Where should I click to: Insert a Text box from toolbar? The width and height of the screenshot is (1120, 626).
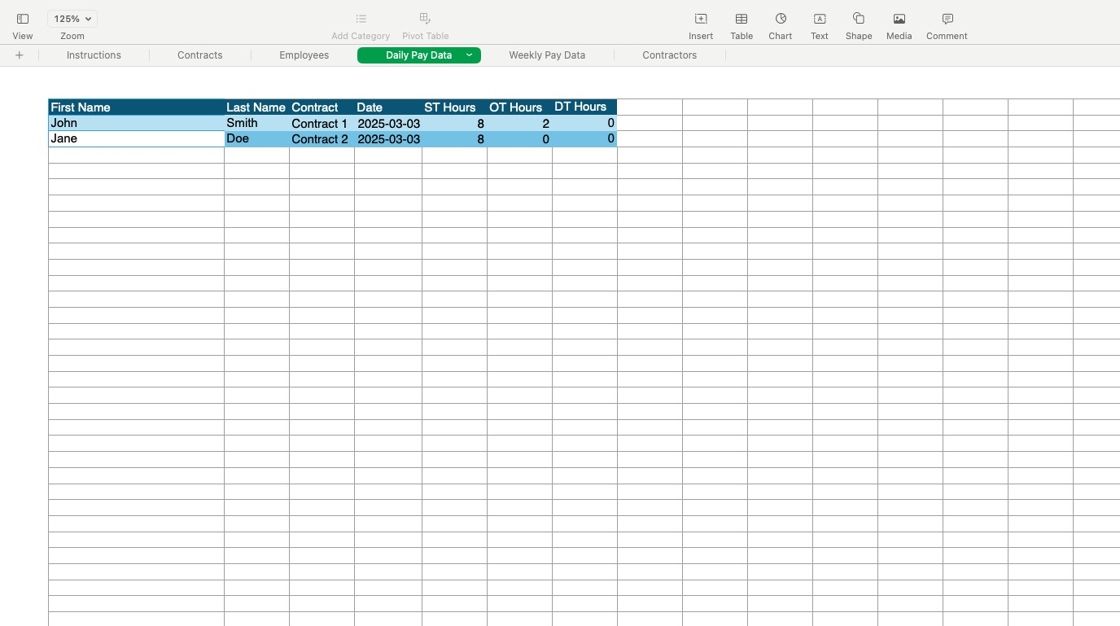819,19
